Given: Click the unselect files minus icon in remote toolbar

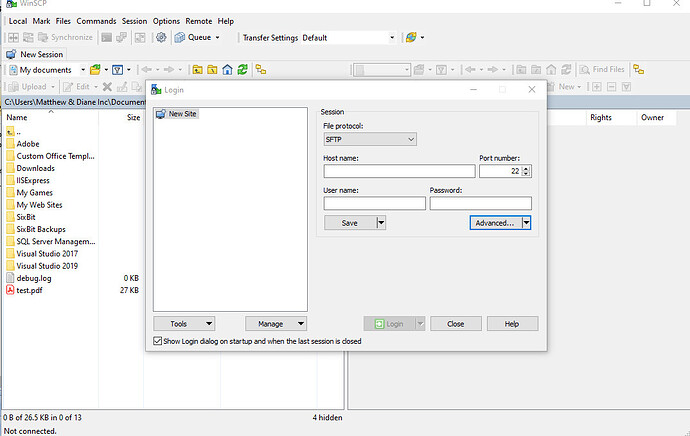Looking at the screenshot, I should [x=611, y=87].
